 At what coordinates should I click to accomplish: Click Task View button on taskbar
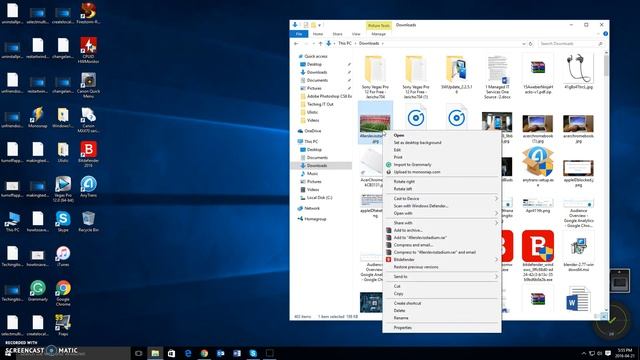tap(138, 353)
